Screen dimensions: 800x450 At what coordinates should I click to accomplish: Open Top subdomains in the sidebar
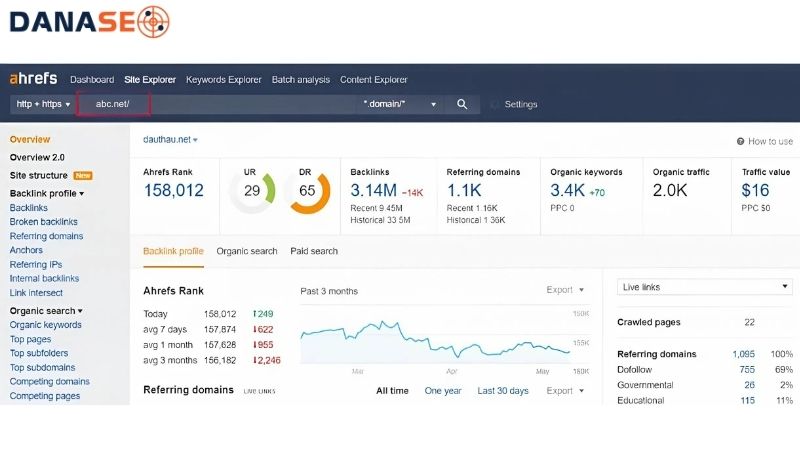coord(42,367)
